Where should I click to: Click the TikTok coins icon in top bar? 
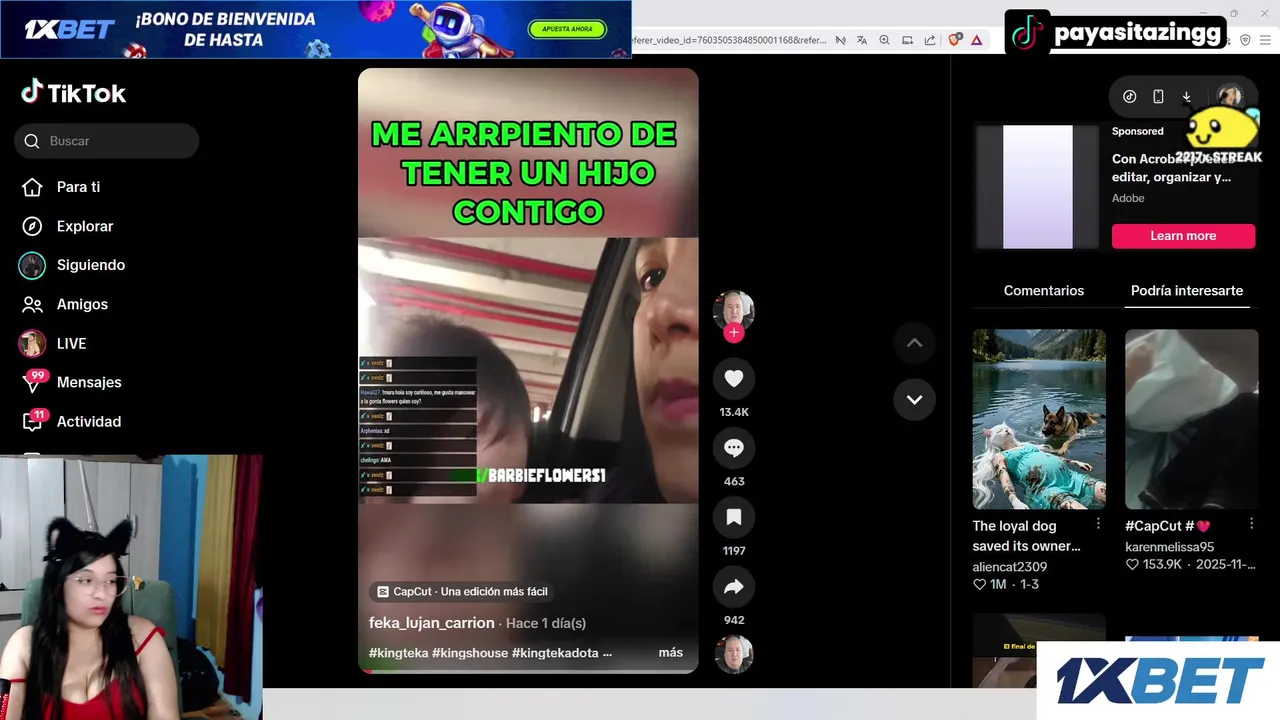point(1130,97)
